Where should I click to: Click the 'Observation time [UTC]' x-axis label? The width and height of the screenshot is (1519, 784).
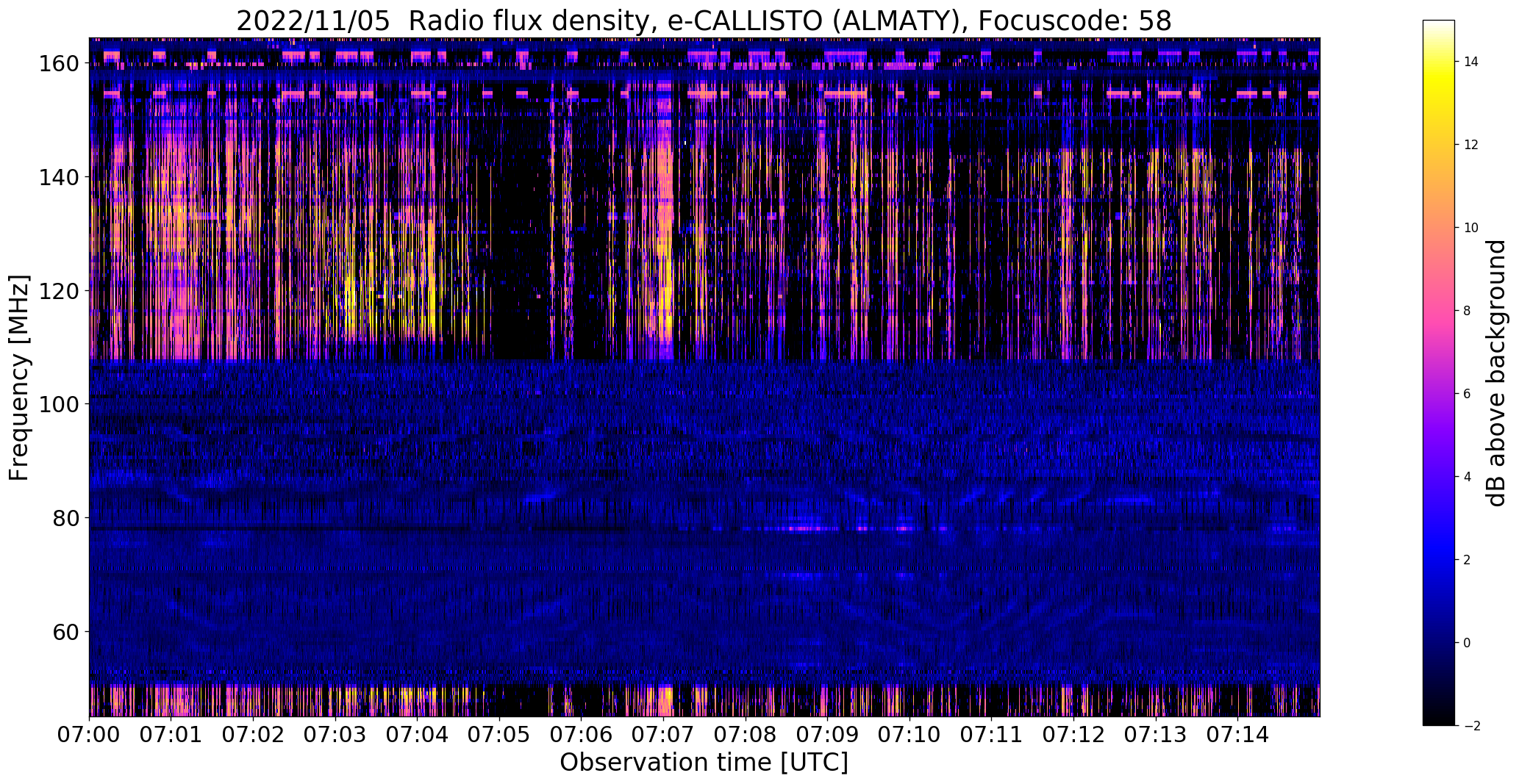704,763
